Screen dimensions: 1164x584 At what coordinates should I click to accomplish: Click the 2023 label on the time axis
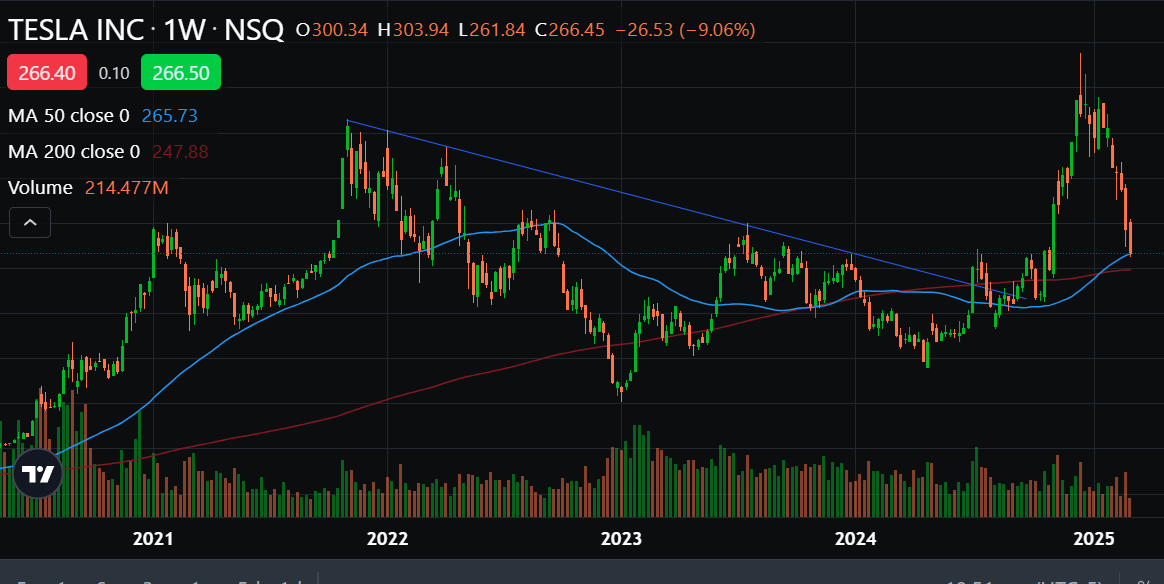(621, 539)
